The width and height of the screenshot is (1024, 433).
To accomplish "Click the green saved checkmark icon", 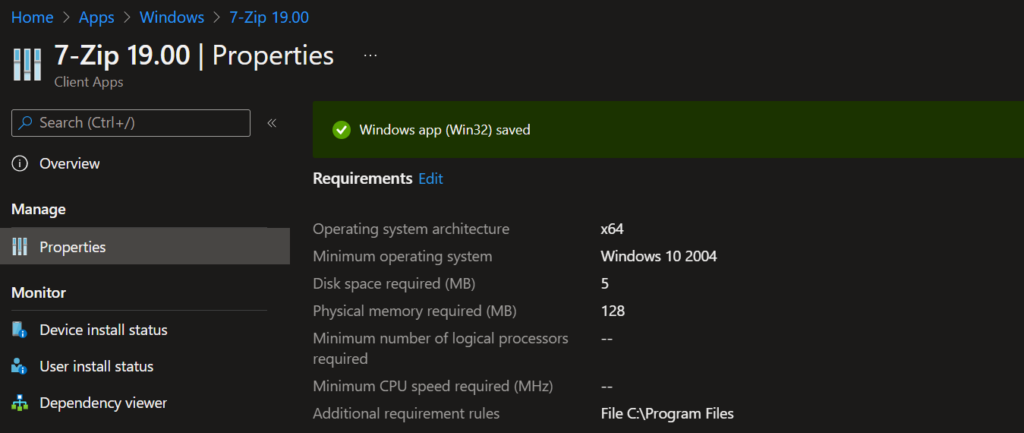I will pyautogui.click(x=341, y=130).
